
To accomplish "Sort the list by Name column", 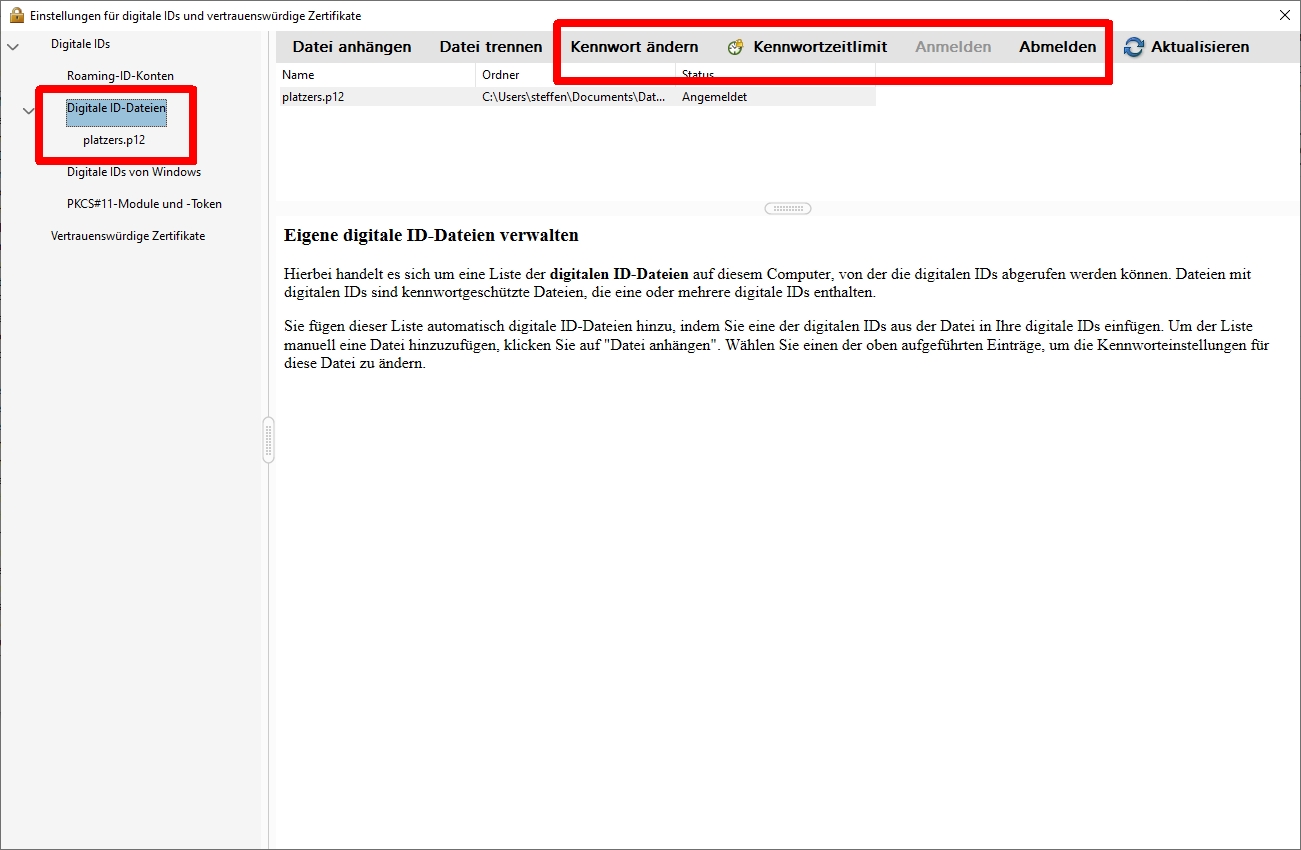I will click(x=375, y=75).
